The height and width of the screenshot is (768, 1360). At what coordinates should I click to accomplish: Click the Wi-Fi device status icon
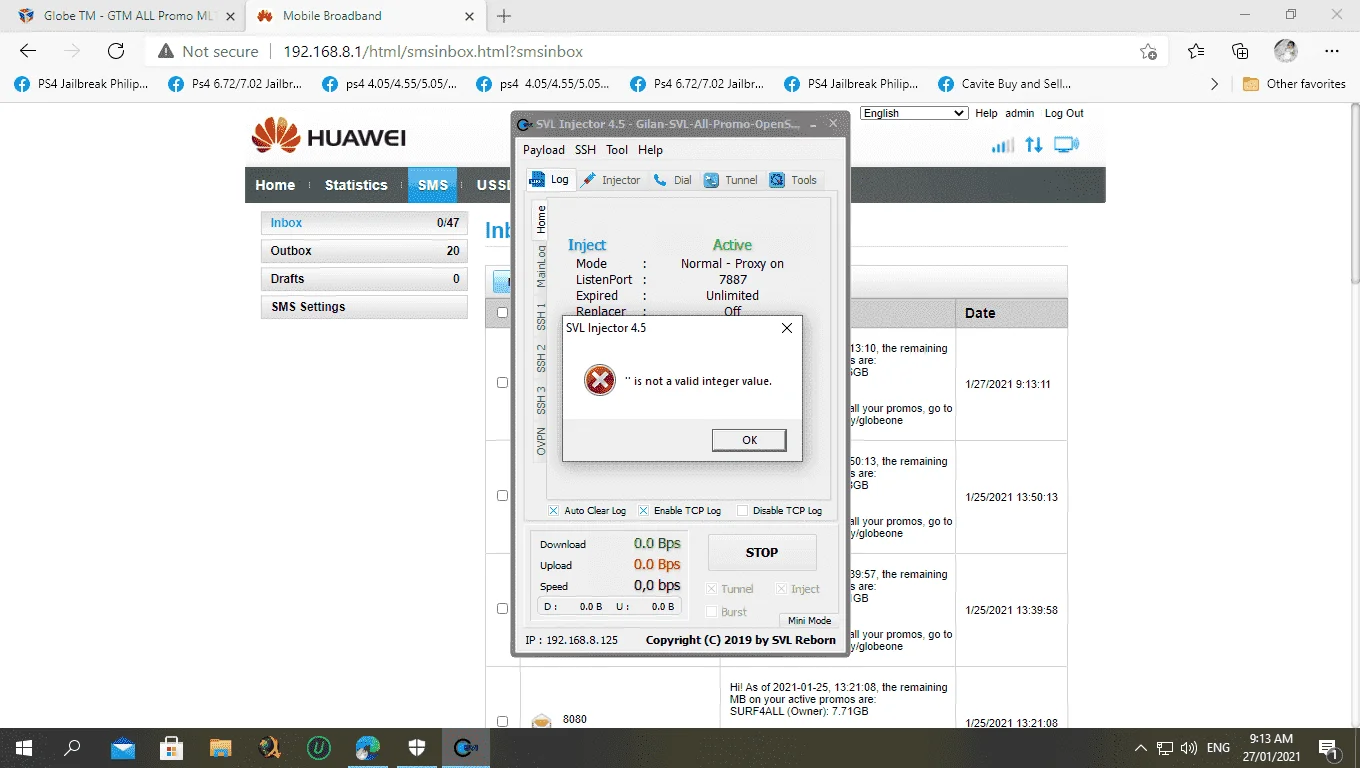tap(1067, 146)
